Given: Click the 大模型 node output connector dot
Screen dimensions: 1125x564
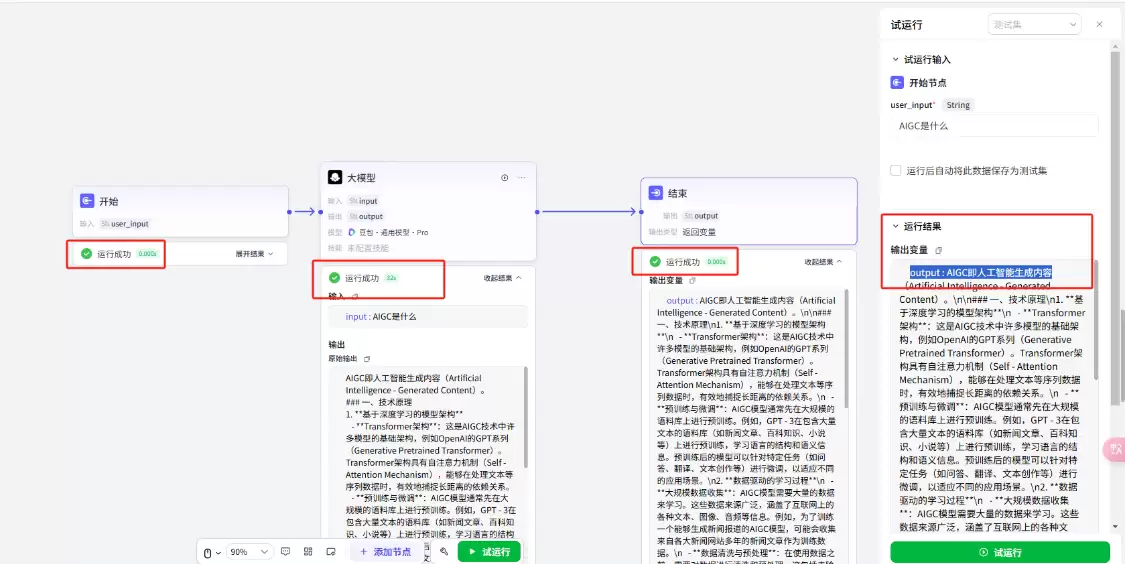Looking at the screenshot, I should click(x=537, y=212).
